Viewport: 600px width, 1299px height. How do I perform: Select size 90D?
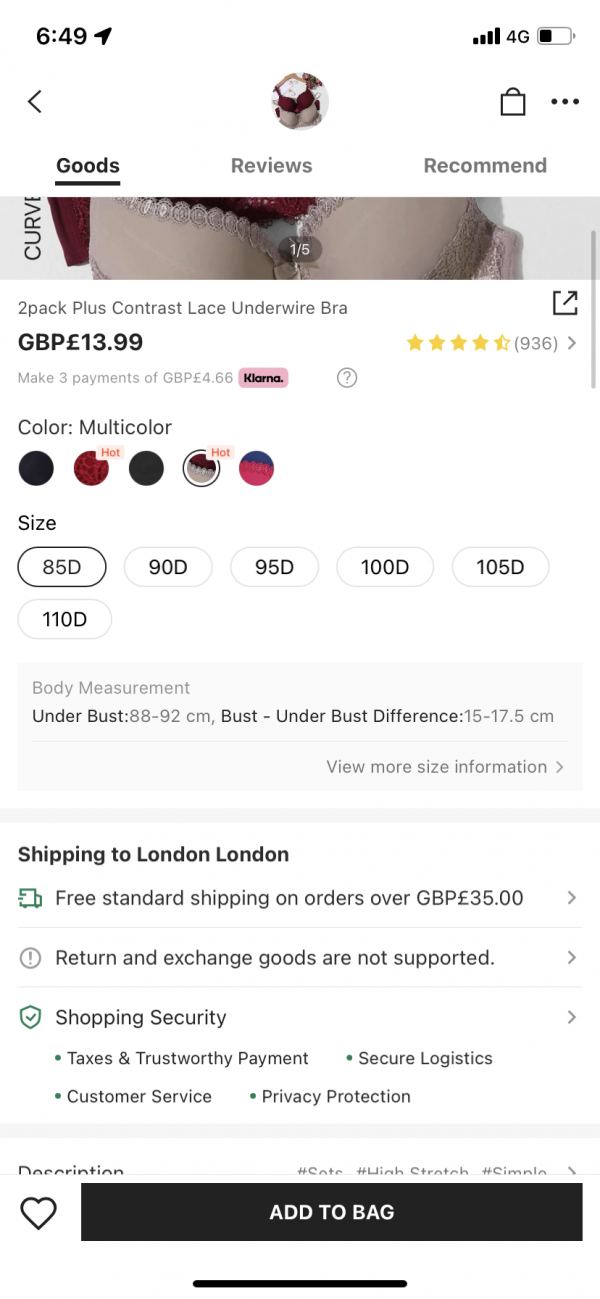(x=168, y=567)
